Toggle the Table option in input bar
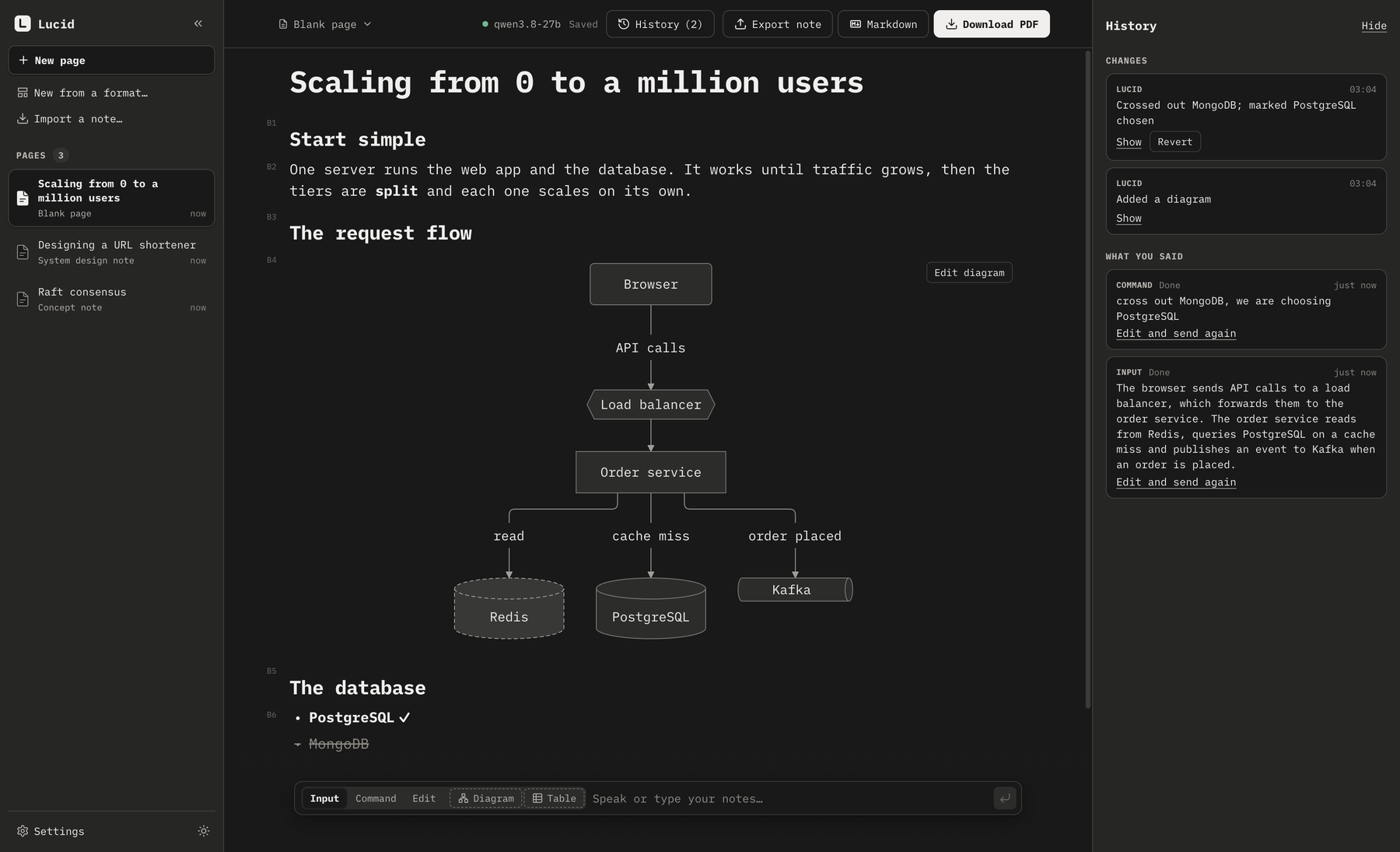Viewport: 1400px width, 852px height. (x=554, y=798)
